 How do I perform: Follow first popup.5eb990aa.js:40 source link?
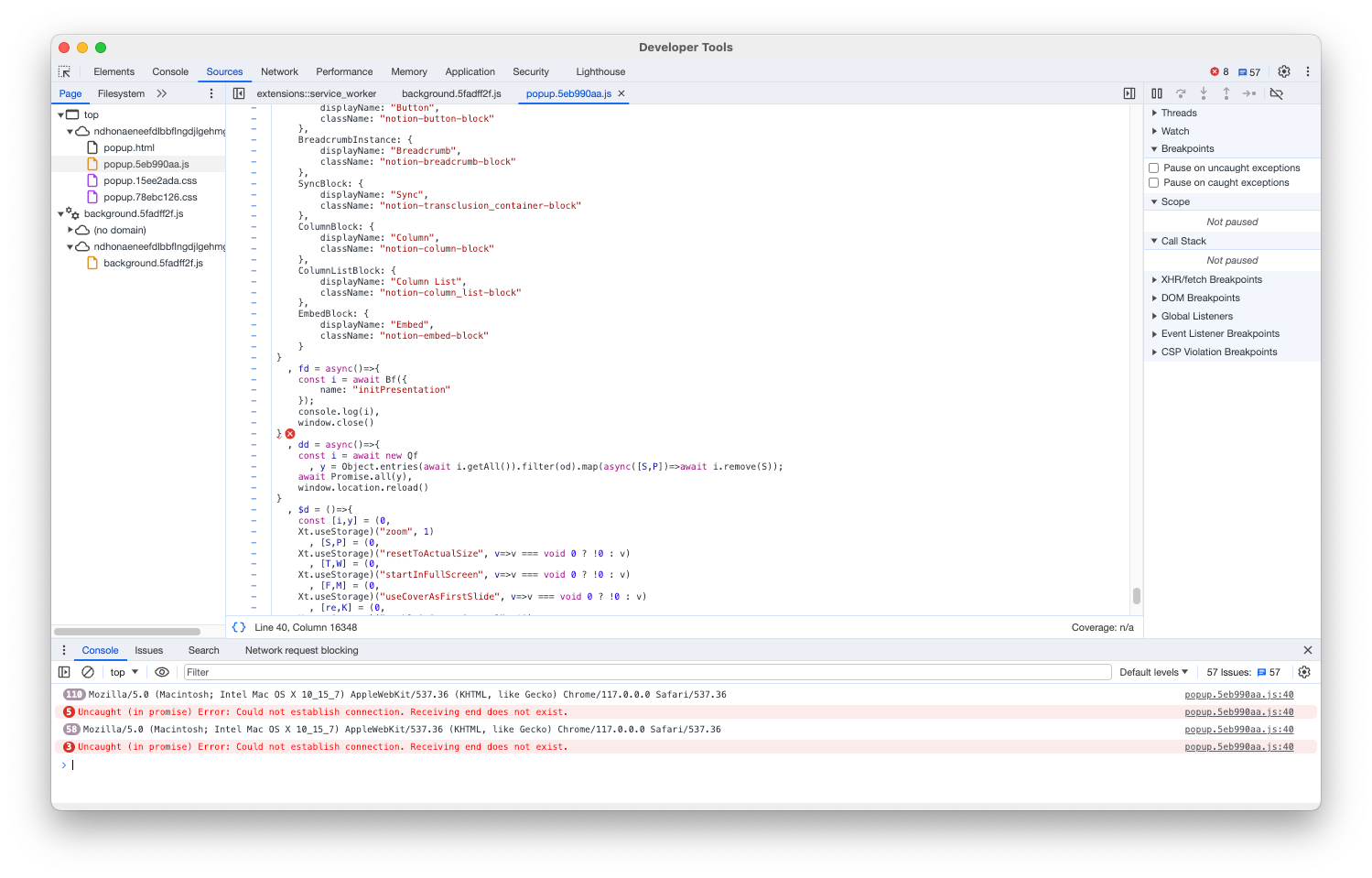point(1238,694)
